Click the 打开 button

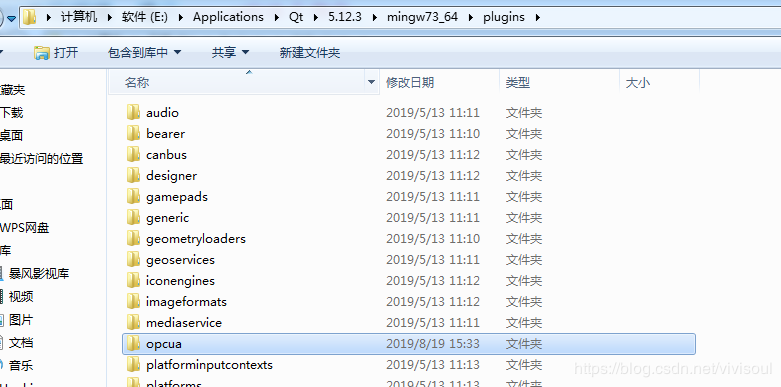tap(56, 52)
